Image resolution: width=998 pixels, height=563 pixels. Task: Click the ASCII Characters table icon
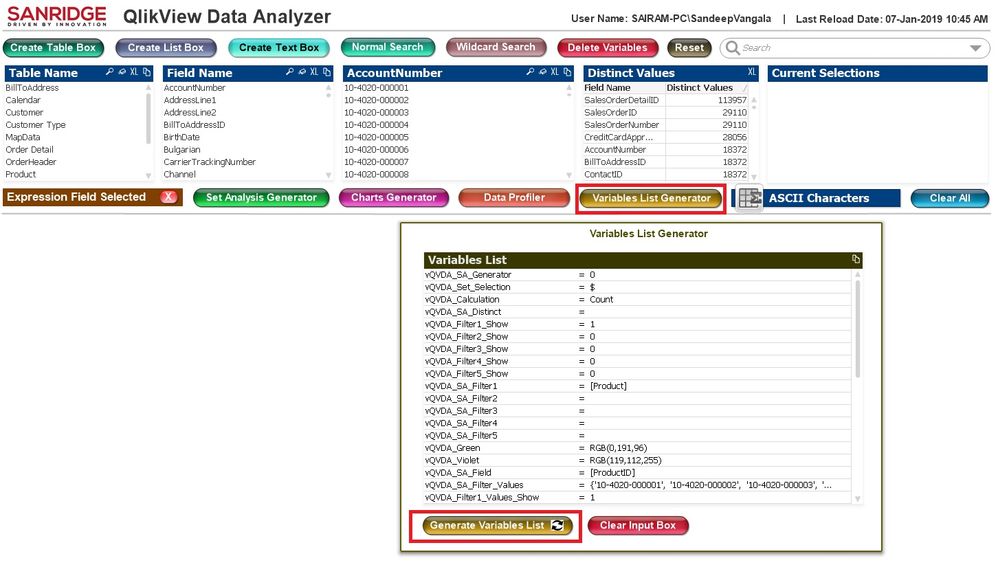click(x=749, y=198)
